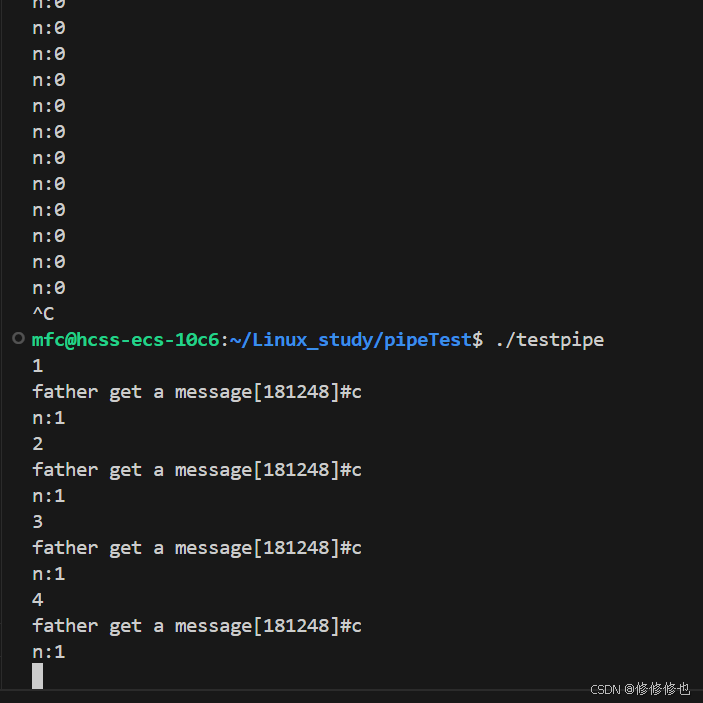Screen dimensions: 703x703
Task: Click the command decoration circle beside the prompt
Action: click(18, 338)
